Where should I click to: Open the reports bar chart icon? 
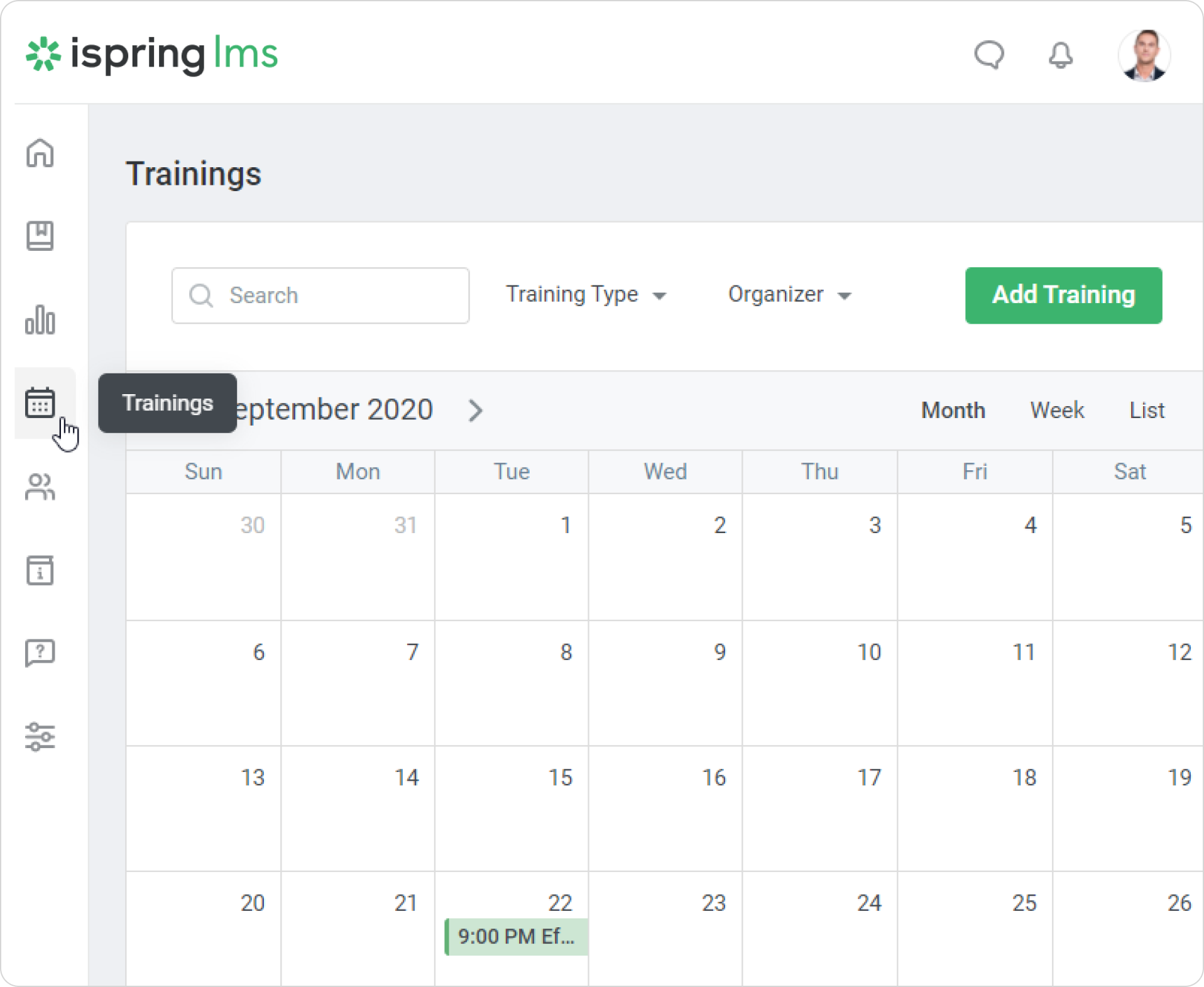point(40,319)
